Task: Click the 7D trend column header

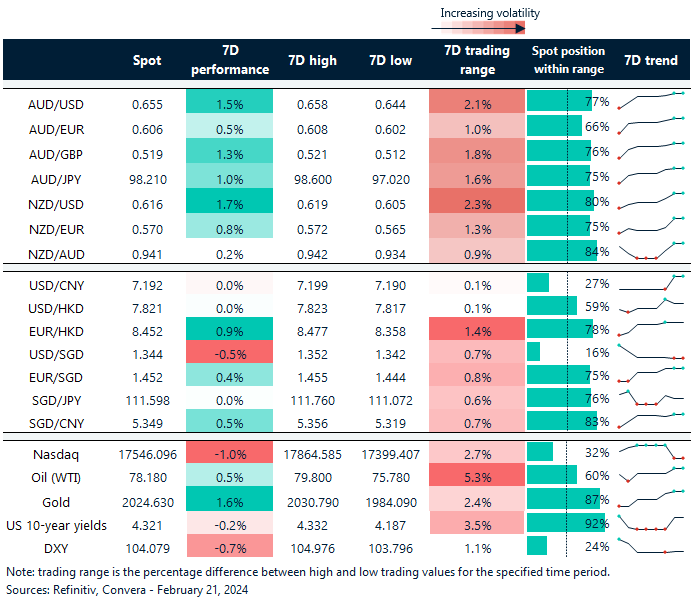Action: [x=650, y=61]
